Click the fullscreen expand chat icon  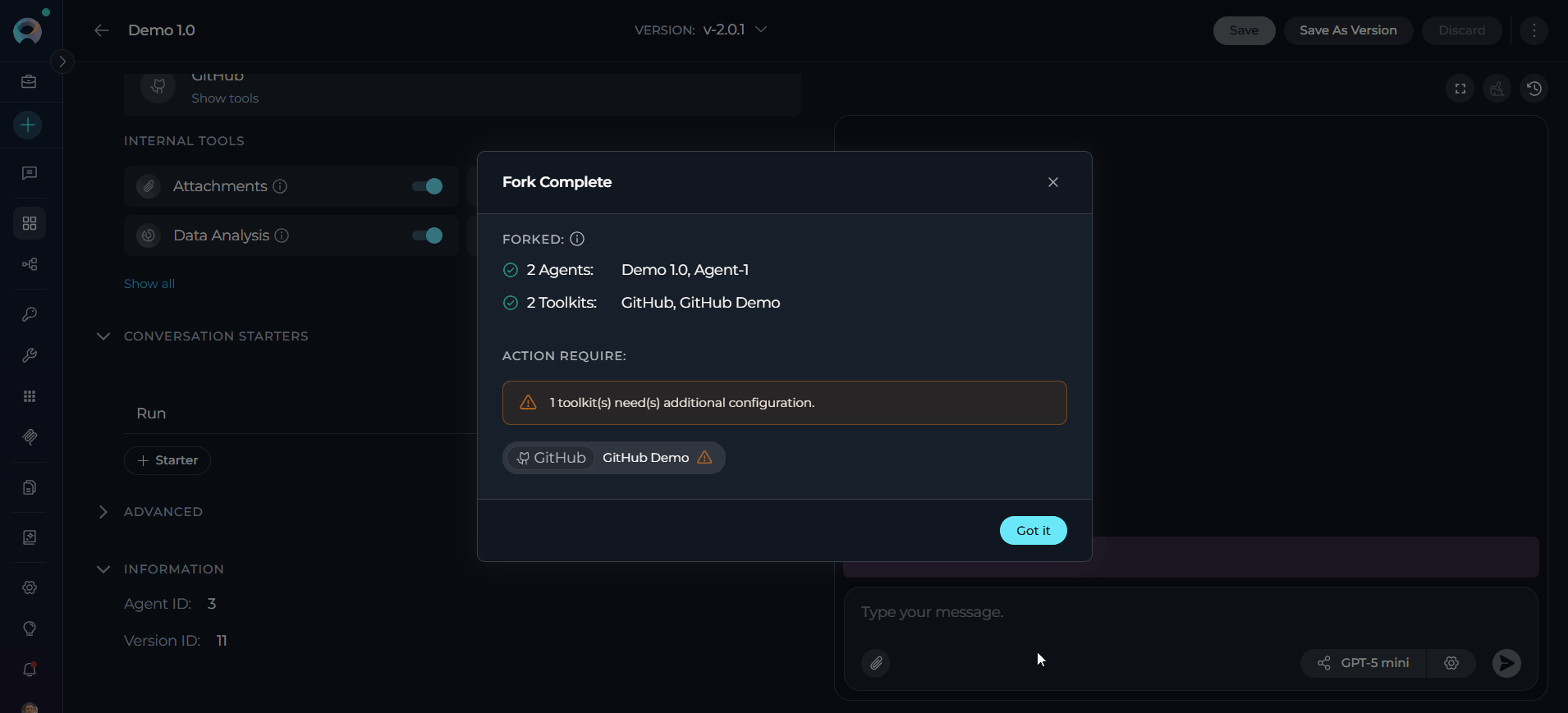1460,89
